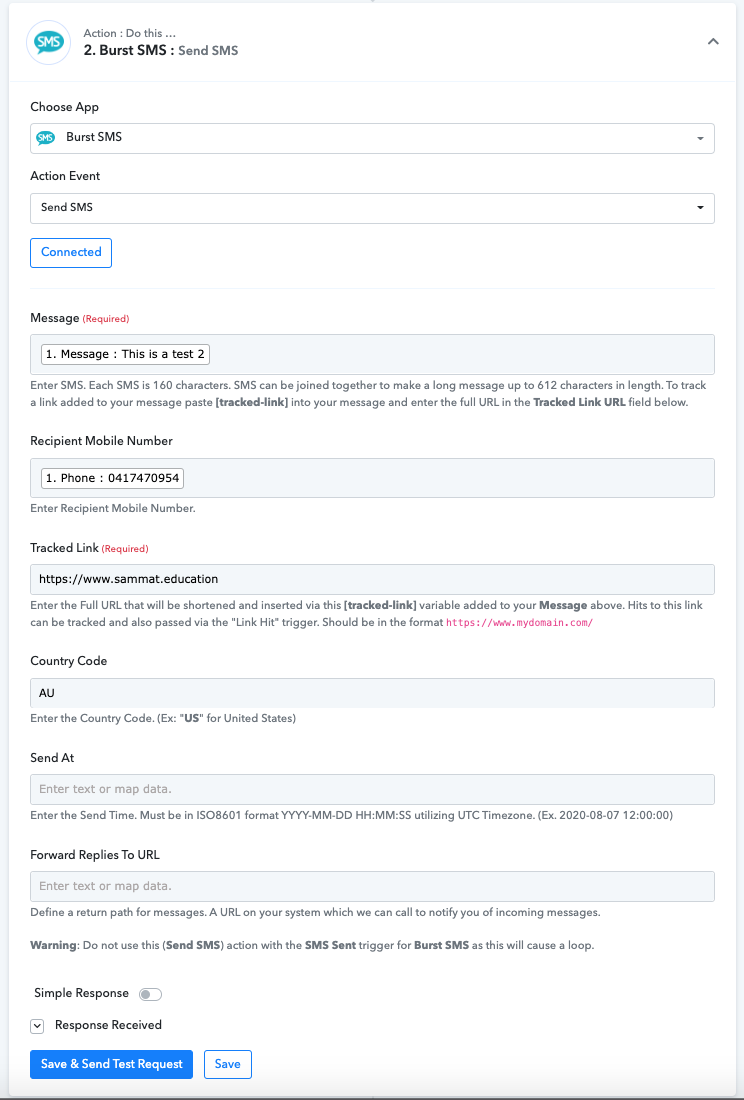Click Save & Send Test Request
The image size is (744, 1100).
point(111,1064)
